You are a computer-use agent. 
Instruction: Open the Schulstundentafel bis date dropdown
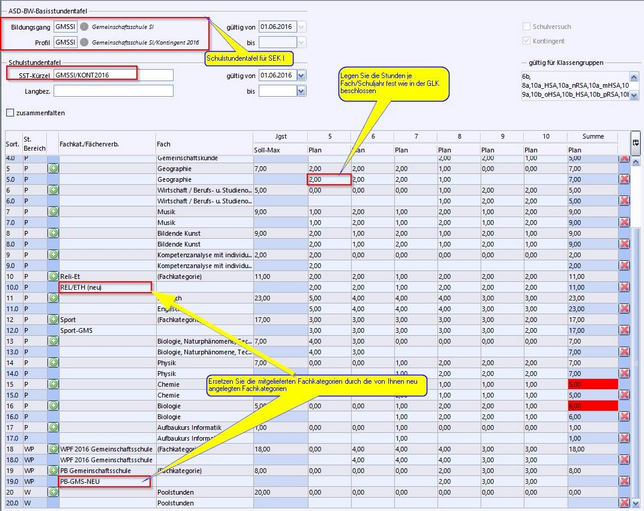[302, 91]
